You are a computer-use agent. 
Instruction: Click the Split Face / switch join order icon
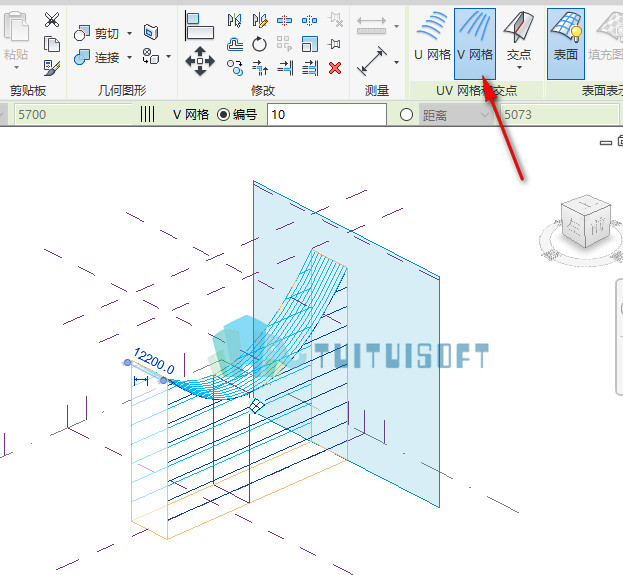pyautogui.click(x=151, y=56)
